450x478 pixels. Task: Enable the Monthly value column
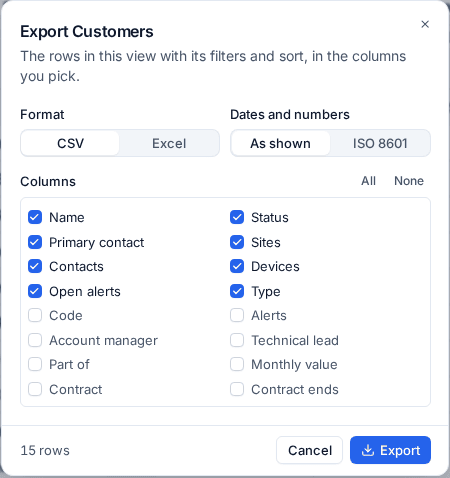[237, 364]
